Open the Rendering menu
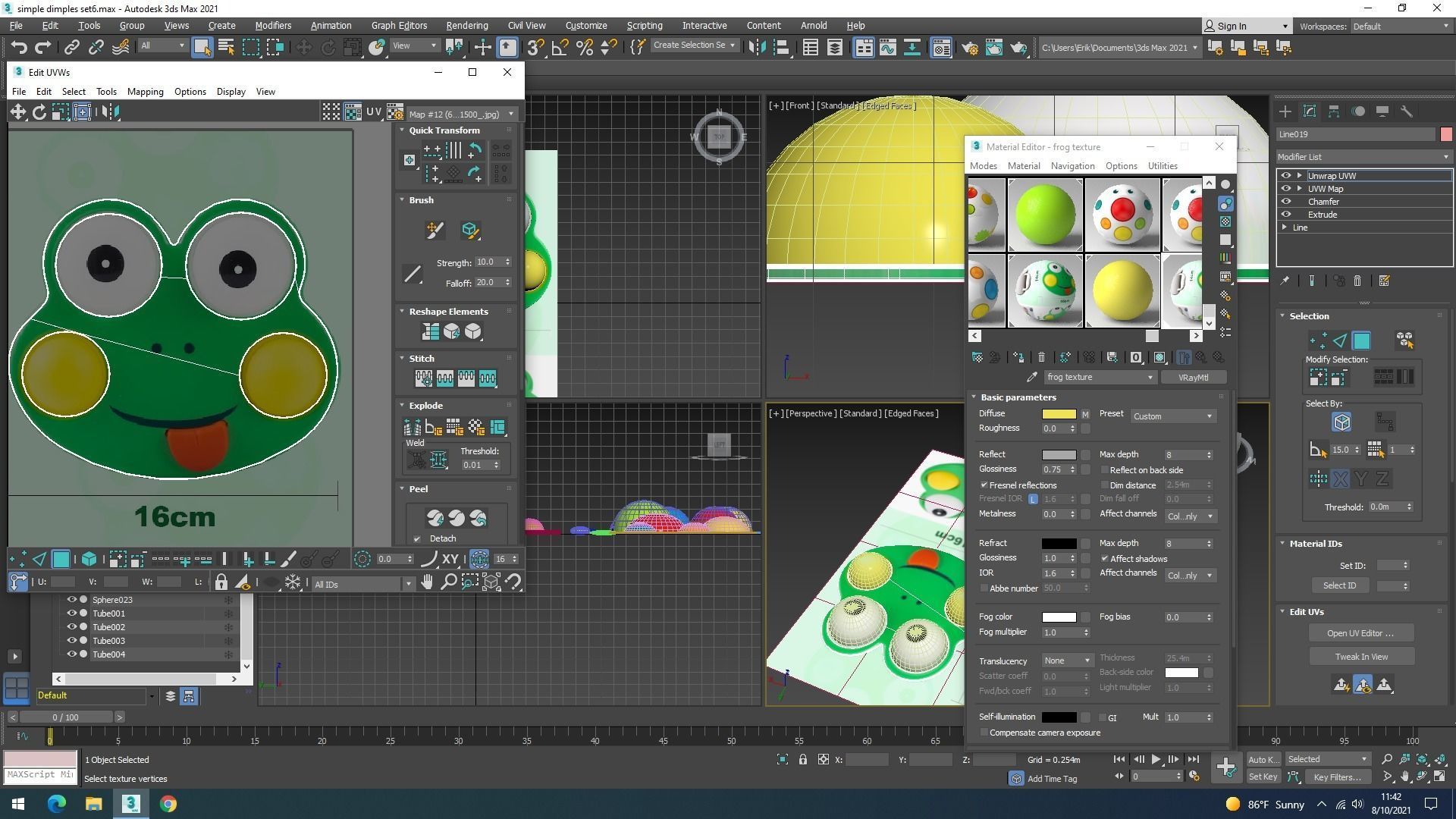Screen dimensions: 1456x819 coord(466,26)
